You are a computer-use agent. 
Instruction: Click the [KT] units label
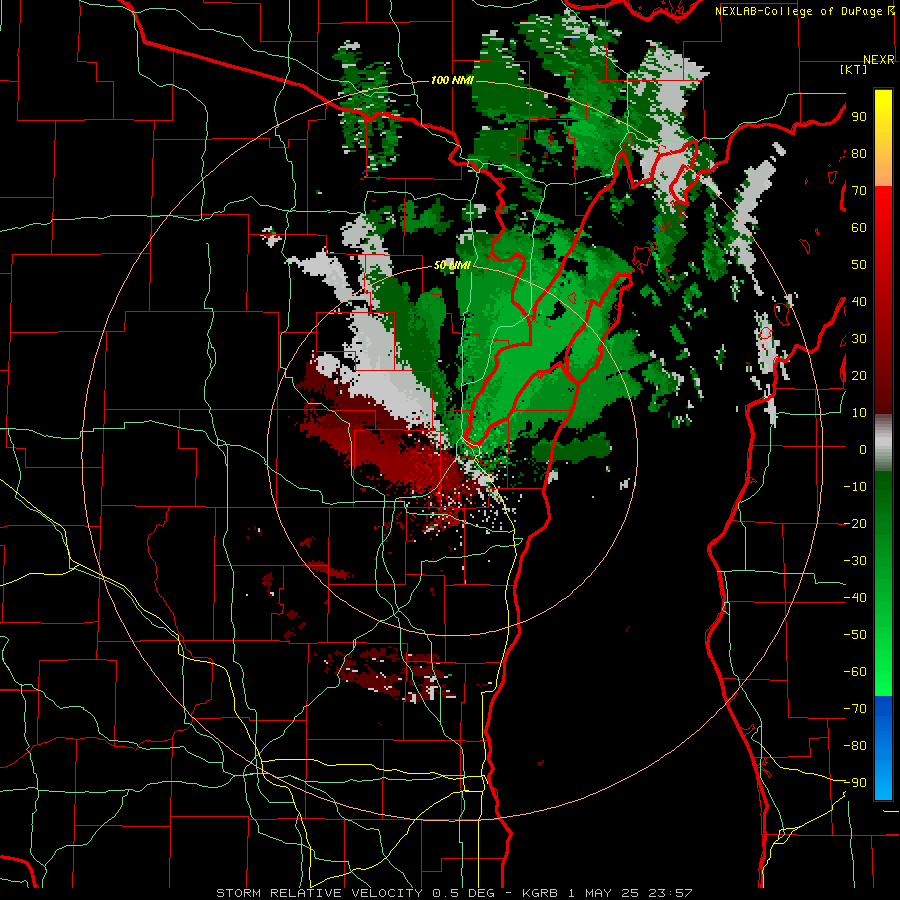(854, 69)
